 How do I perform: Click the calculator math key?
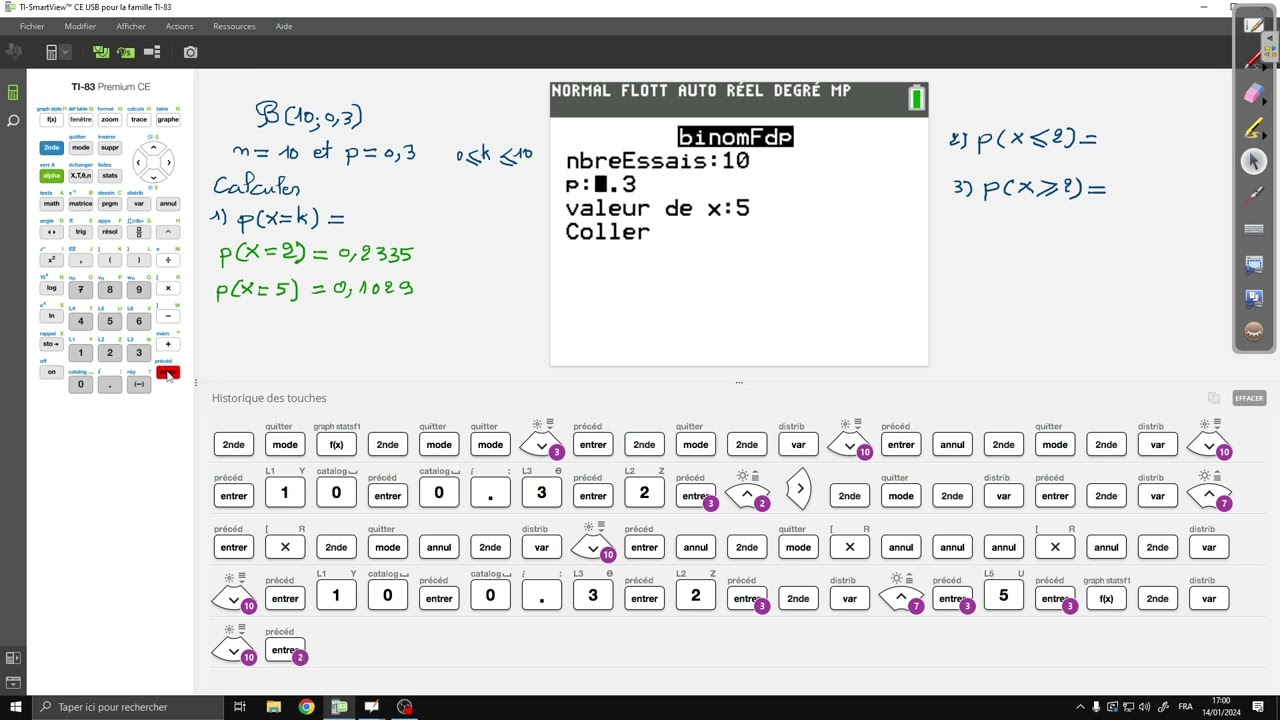coord(51,204)
